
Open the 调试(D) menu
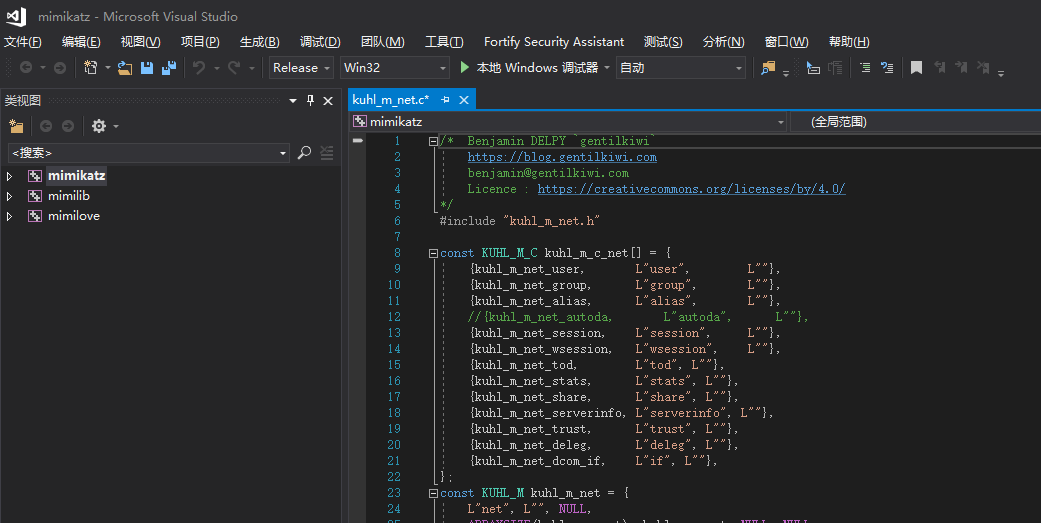click(319, 42)
